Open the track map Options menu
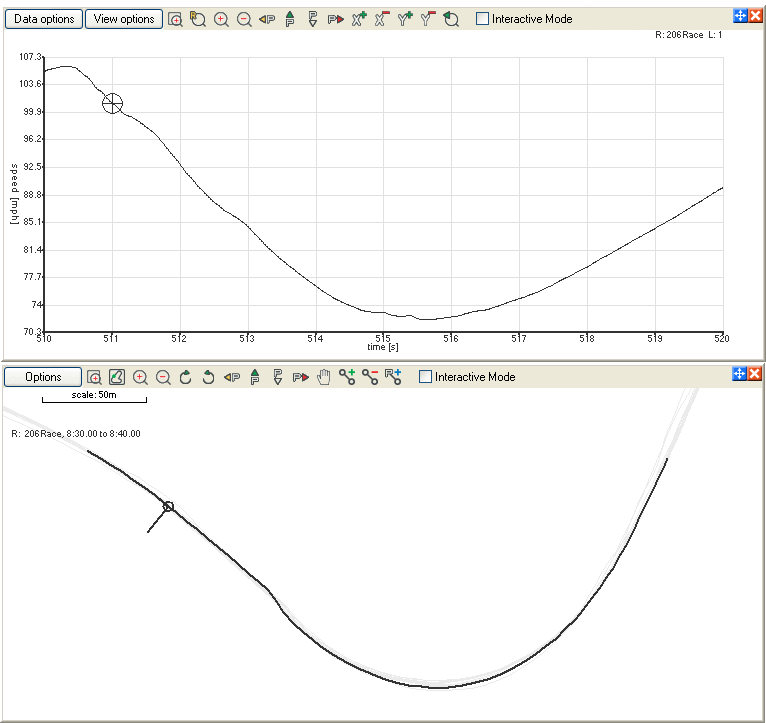This screenshot has height=723, width=766. coord(43,377)
